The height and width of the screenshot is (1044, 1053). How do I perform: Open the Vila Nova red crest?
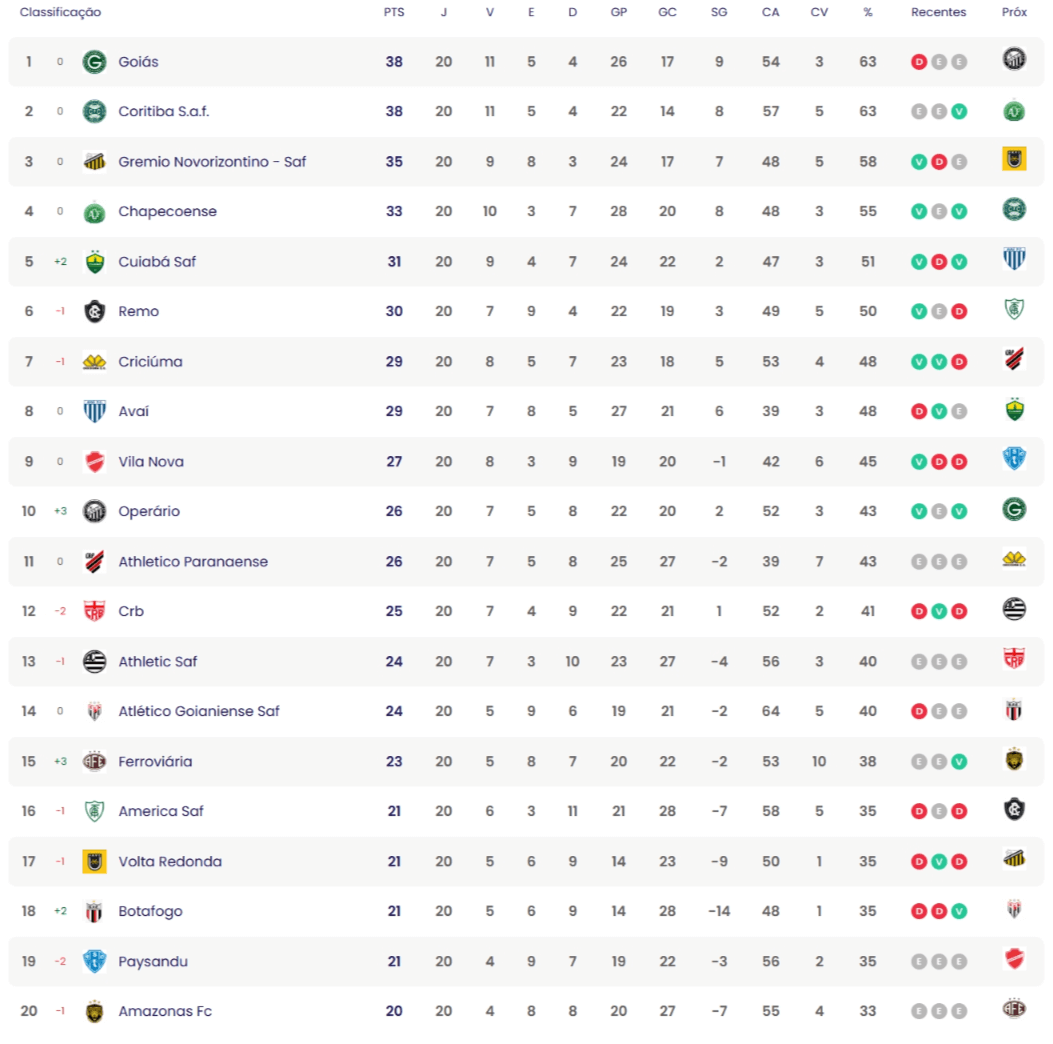94,462
